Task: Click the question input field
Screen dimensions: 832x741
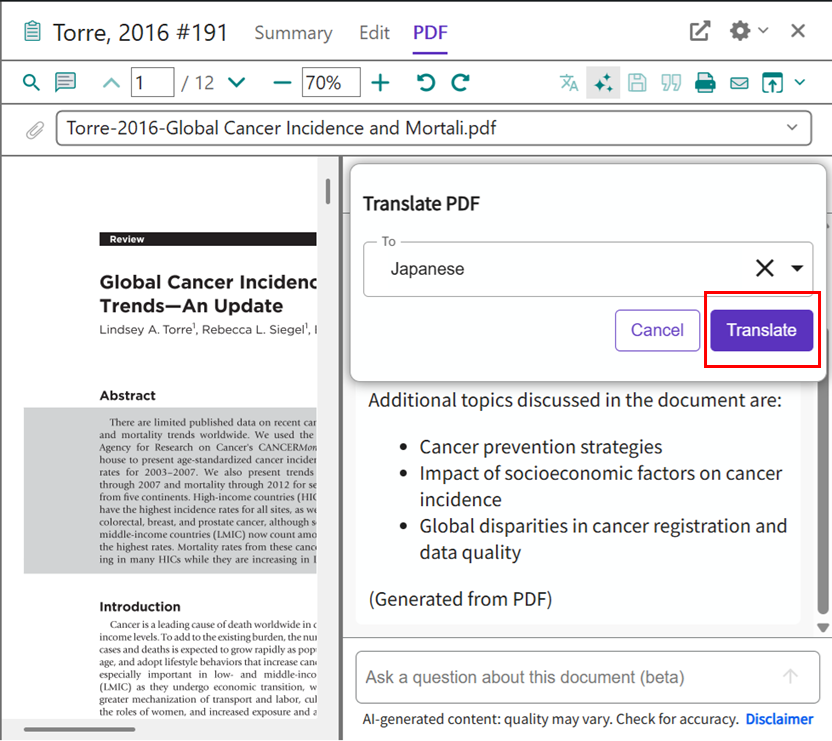Action: click(570, 677)
